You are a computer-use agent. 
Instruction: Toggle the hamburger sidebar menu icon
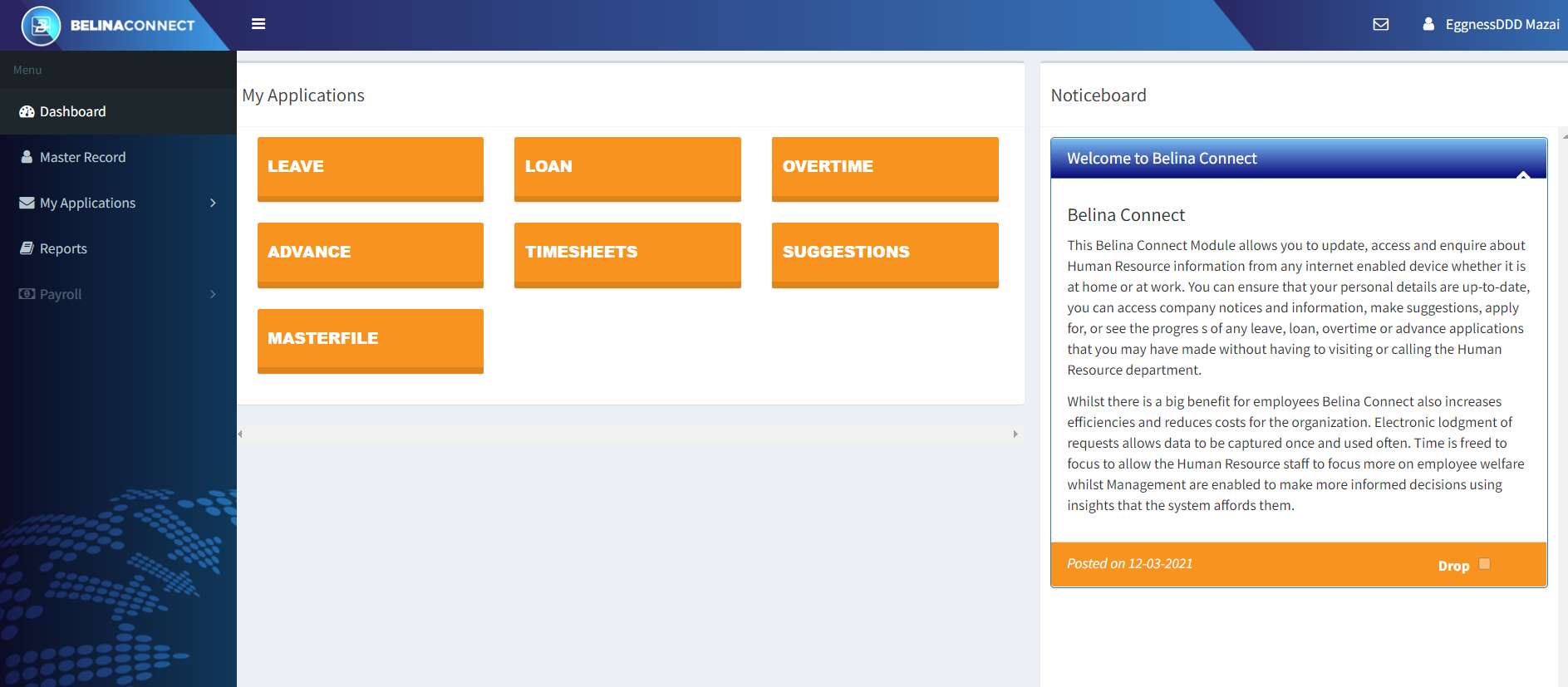click(x=258, y=24)
